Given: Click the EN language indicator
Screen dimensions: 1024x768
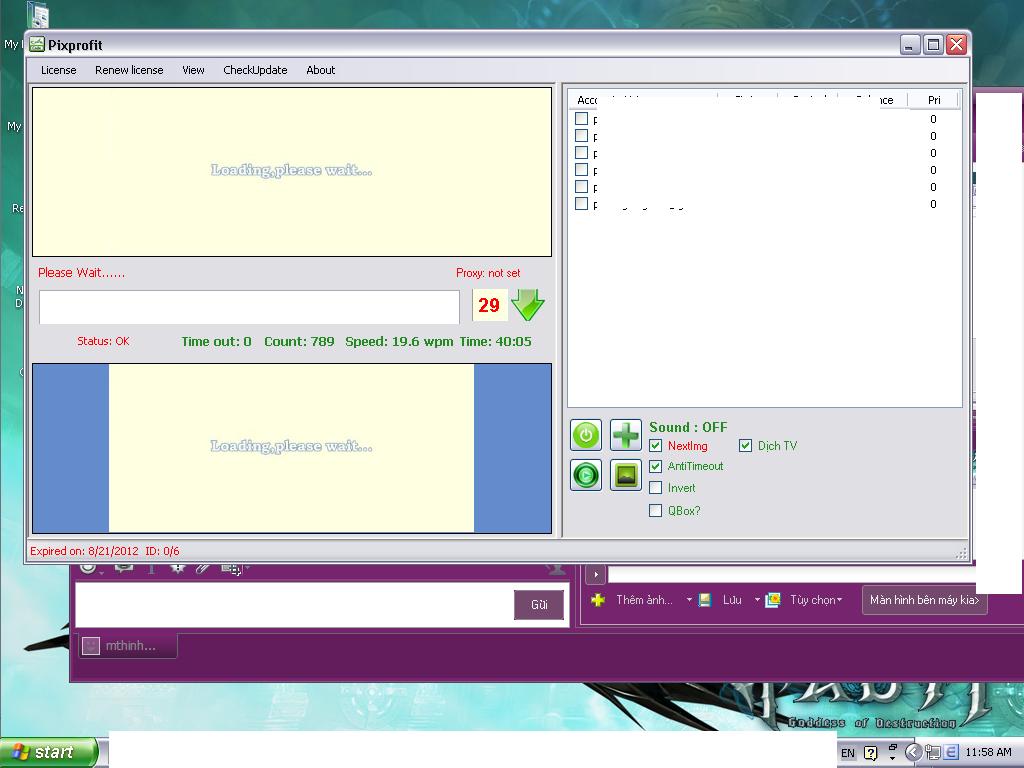Looking at the screenshot, I should [x=848, y=753].
